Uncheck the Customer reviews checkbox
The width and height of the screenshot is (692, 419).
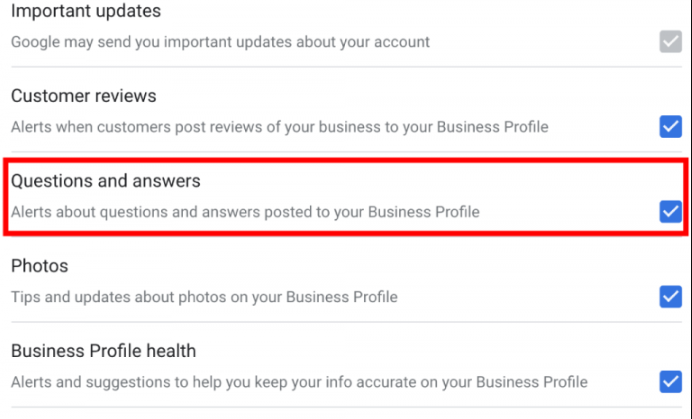tap(670, 127)
